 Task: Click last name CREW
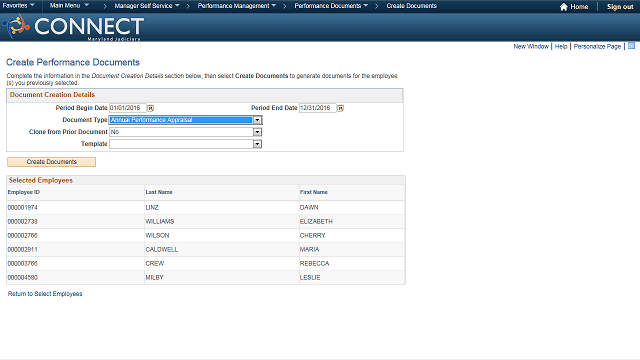coord(155,264)
